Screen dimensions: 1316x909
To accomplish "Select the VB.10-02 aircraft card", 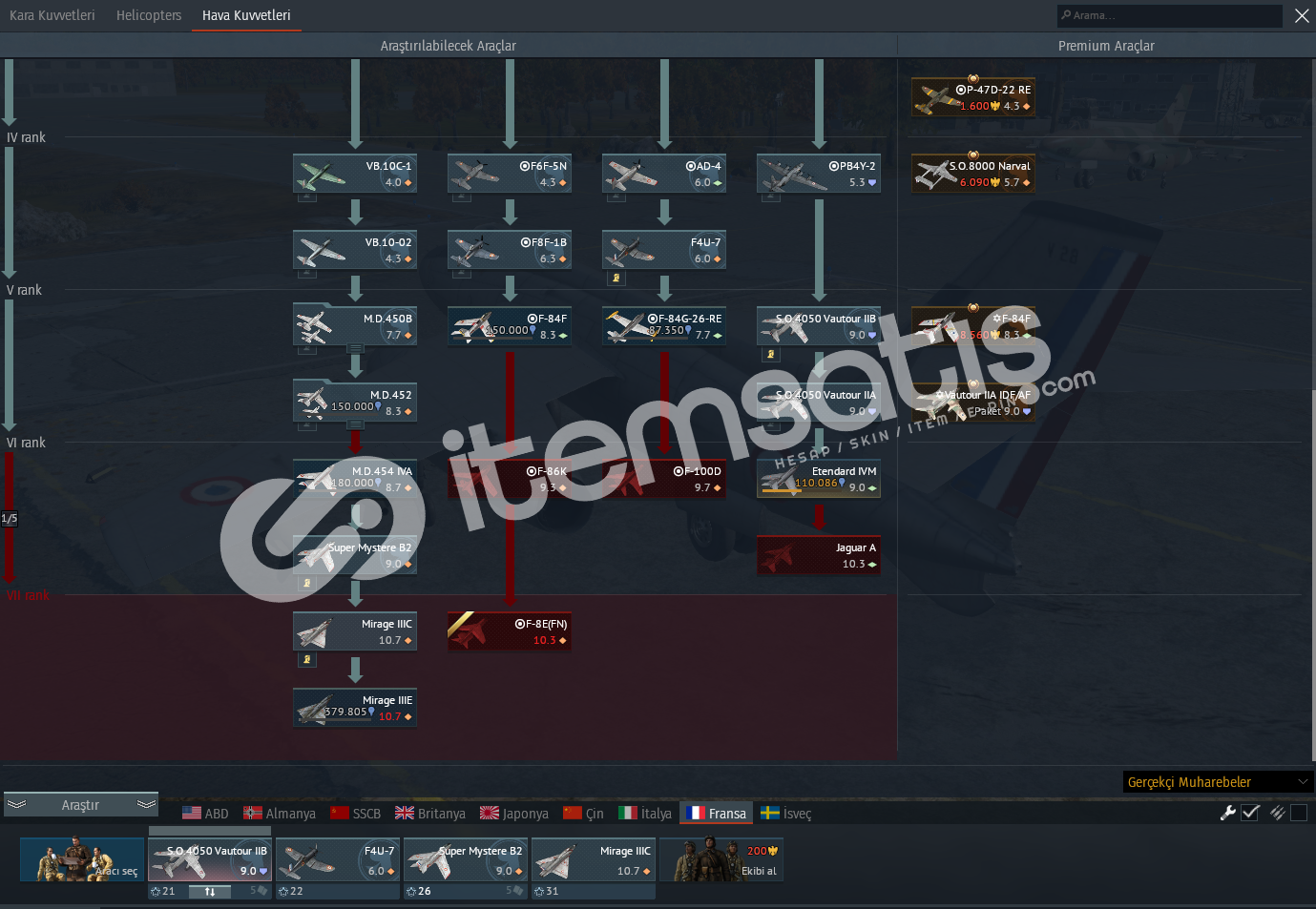I will [x=355, y=250].
